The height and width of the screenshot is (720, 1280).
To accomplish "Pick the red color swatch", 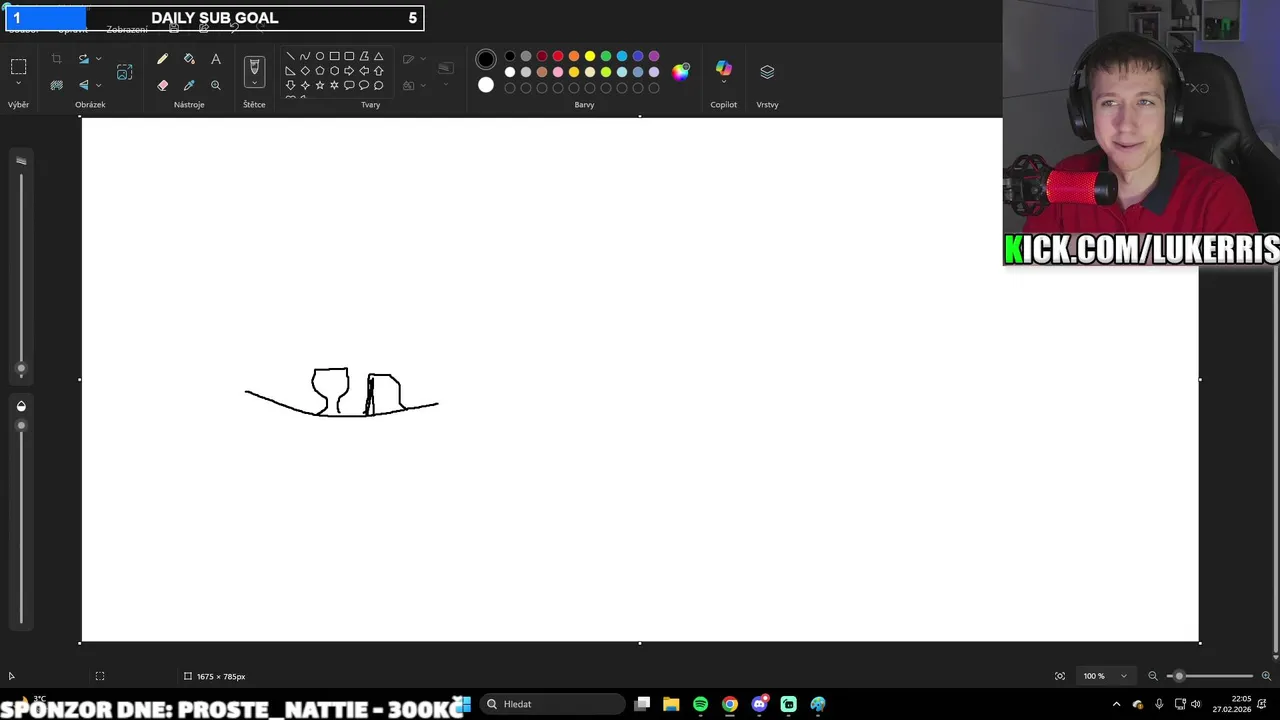I will (558, 56).
